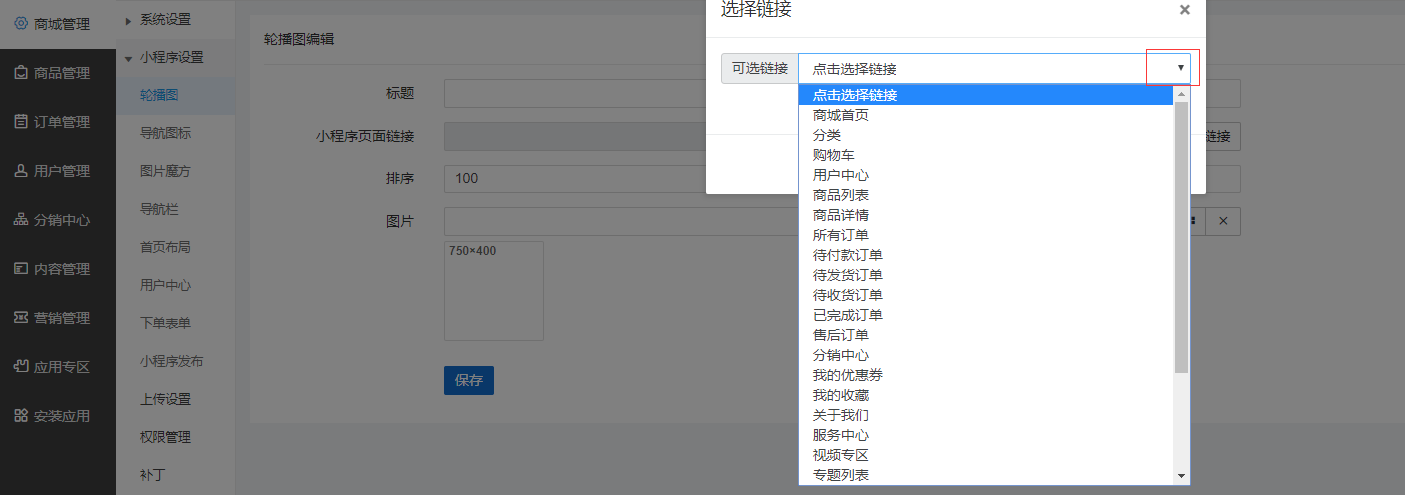Expand the 系统设置 menu section
Image resolution: width=1405 pixels, height=495 pixels.
pyautogui.click(x=128, y=20)
